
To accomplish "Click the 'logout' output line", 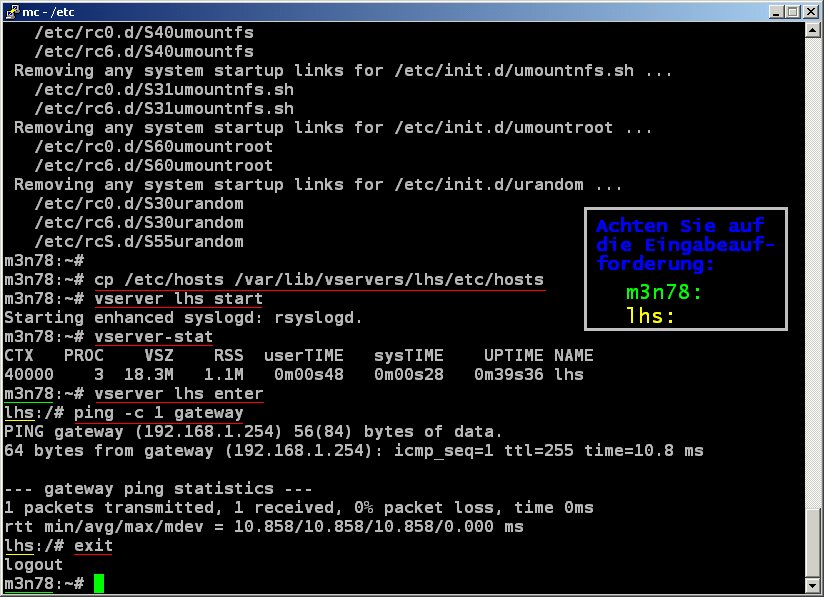I will coord(34,564).
